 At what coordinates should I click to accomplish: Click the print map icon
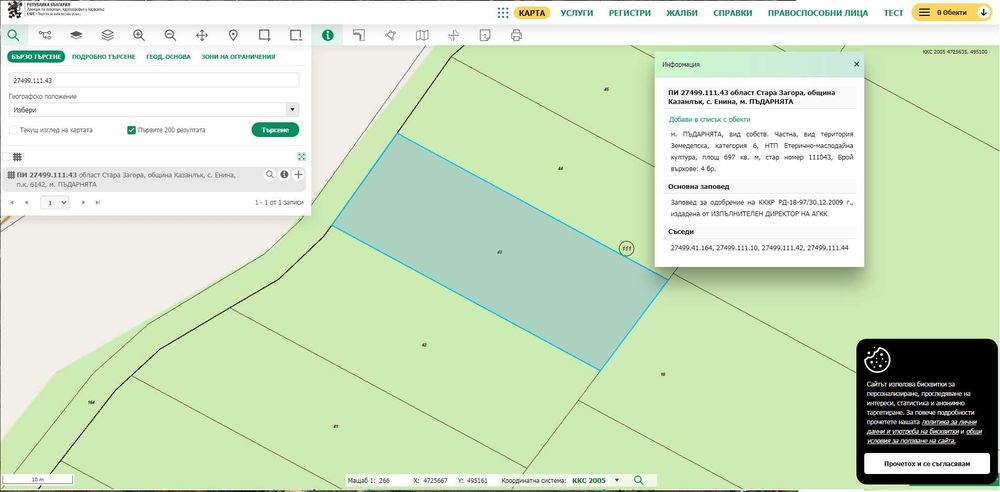tap(516, 35)
